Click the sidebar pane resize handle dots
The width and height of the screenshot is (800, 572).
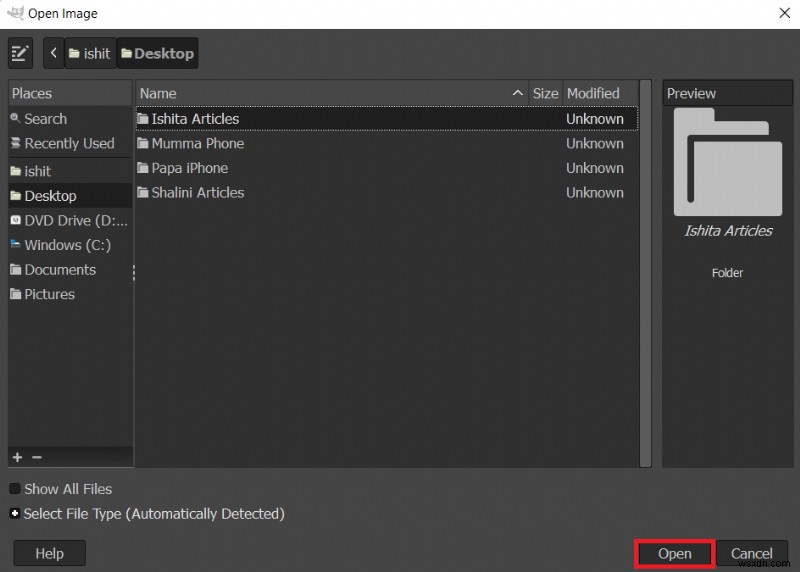tap(134, 272)
